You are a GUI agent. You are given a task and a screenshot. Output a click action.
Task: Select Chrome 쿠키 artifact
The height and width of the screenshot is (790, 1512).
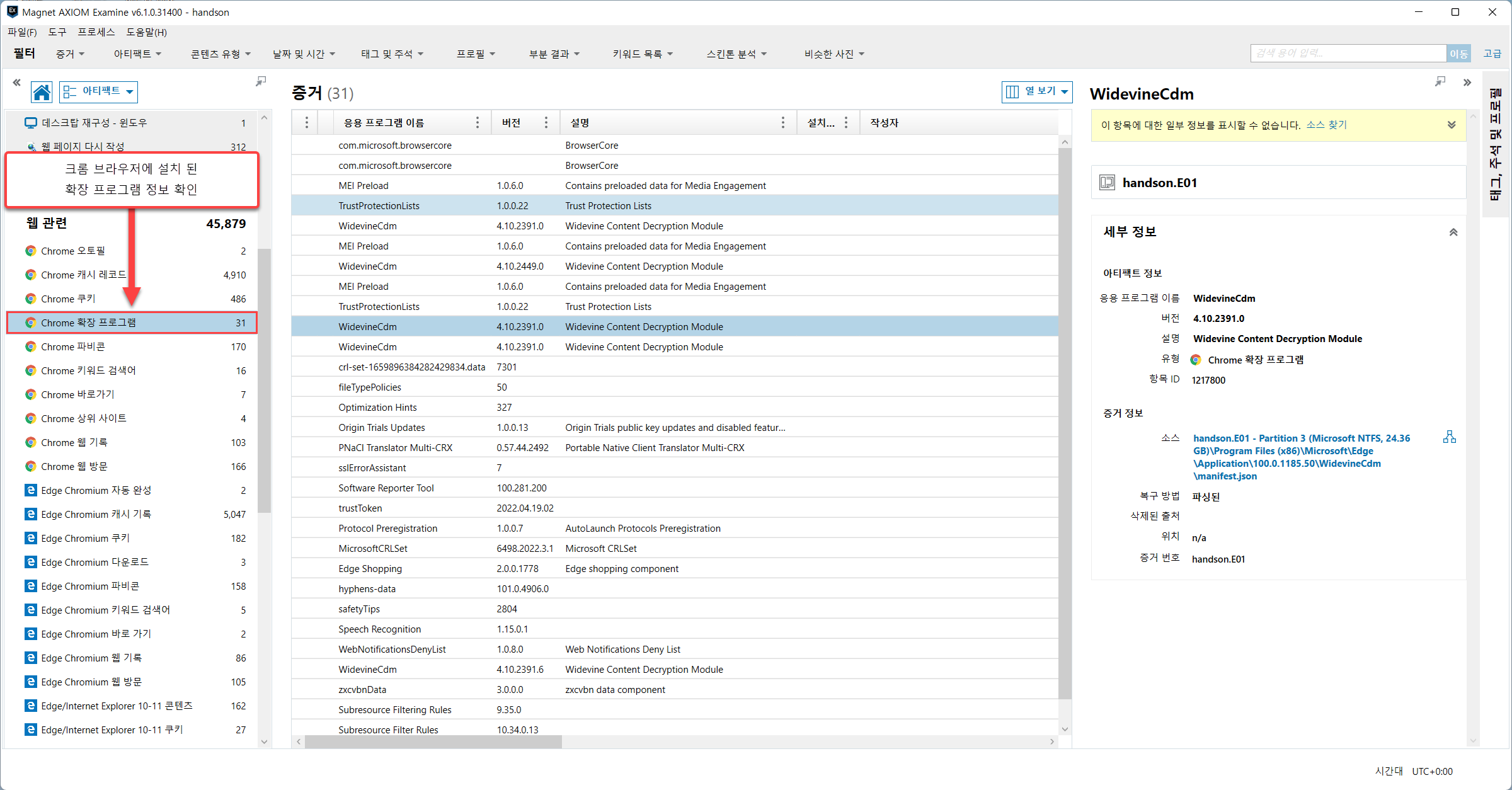pyautogui.click(x=132, y=299)
